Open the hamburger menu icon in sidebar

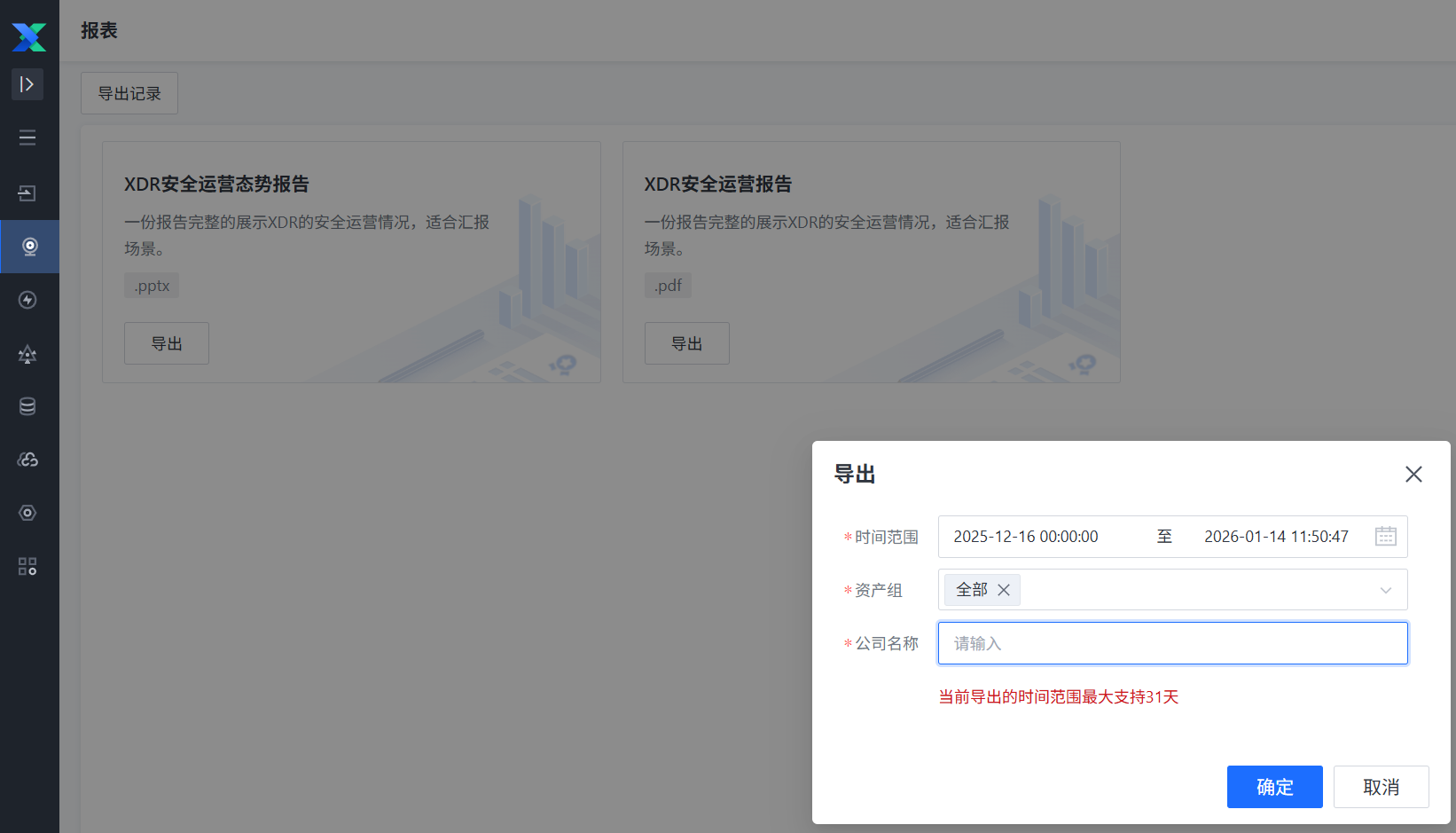coord(27,138)
